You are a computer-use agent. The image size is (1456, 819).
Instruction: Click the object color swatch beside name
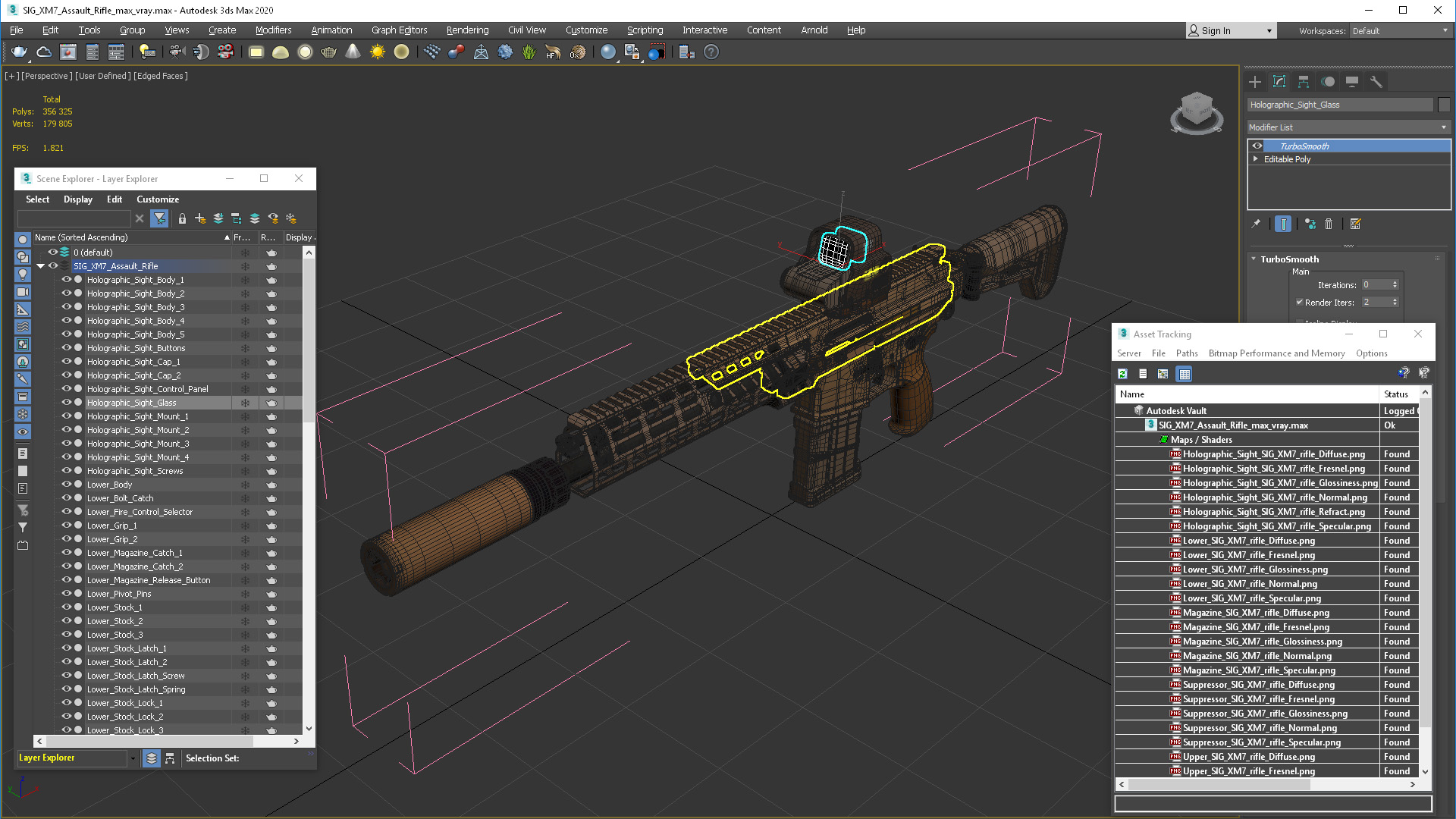tap(1443, 105)
